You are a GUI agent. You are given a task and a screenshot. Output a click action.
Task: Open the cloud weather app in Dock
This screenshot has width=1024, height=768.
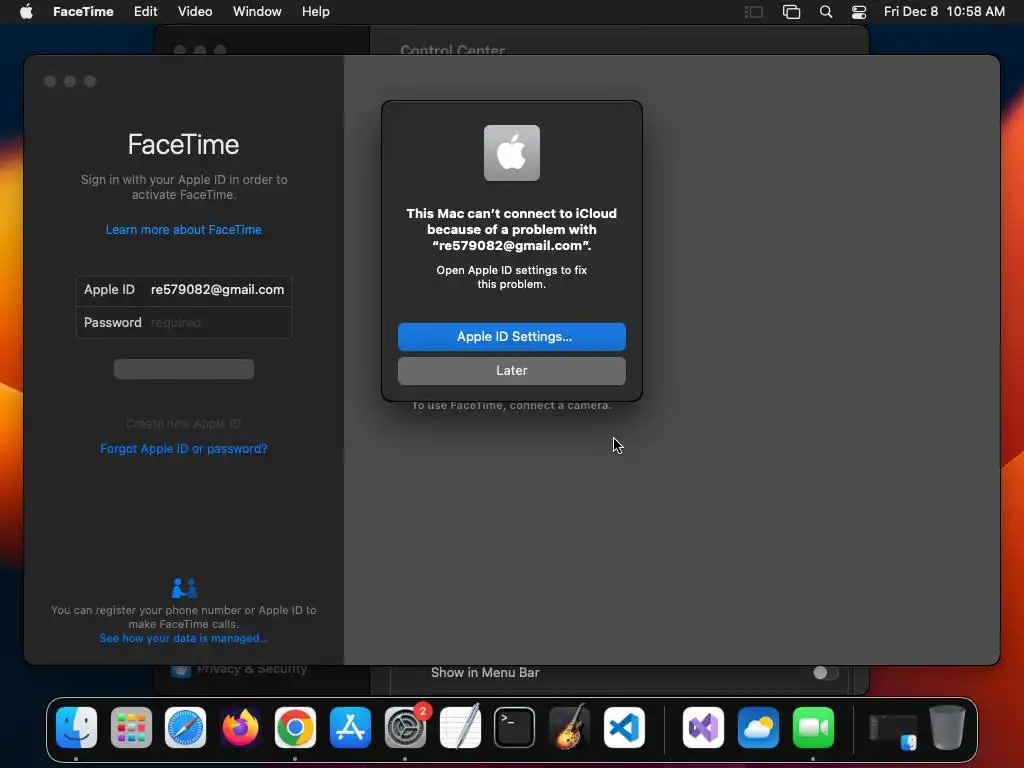tap(758, 727)
